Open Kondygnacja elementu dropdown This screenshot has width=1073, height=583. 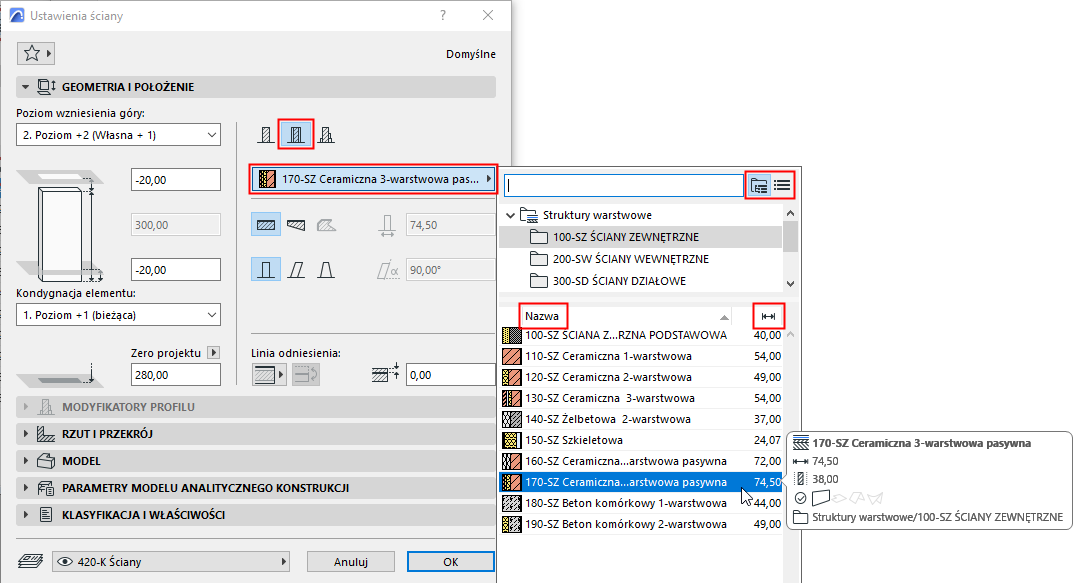click(118, 315)
